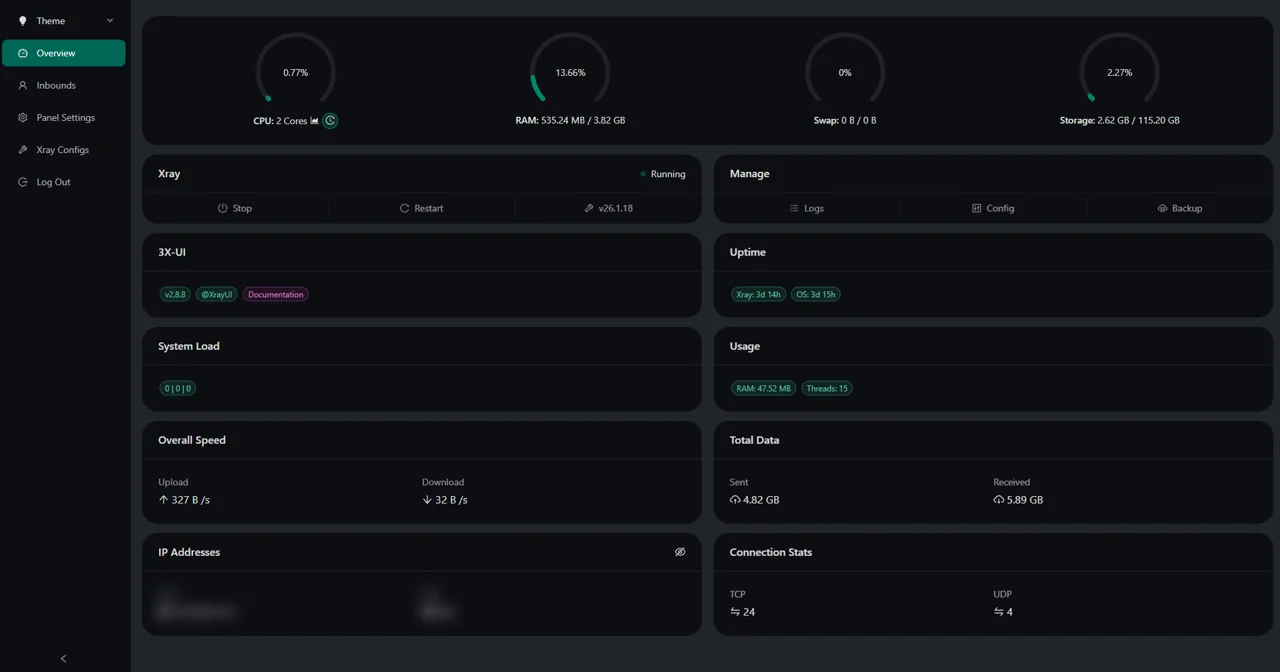Restart the Xray service
Screen dimensions: 1280x672
coord(421,208)
